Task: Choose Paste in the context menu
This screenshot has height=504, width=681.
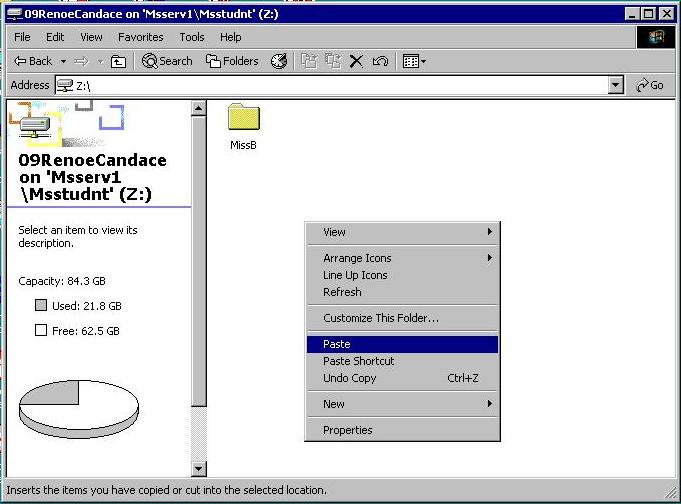Action: (x=403, y=344)
